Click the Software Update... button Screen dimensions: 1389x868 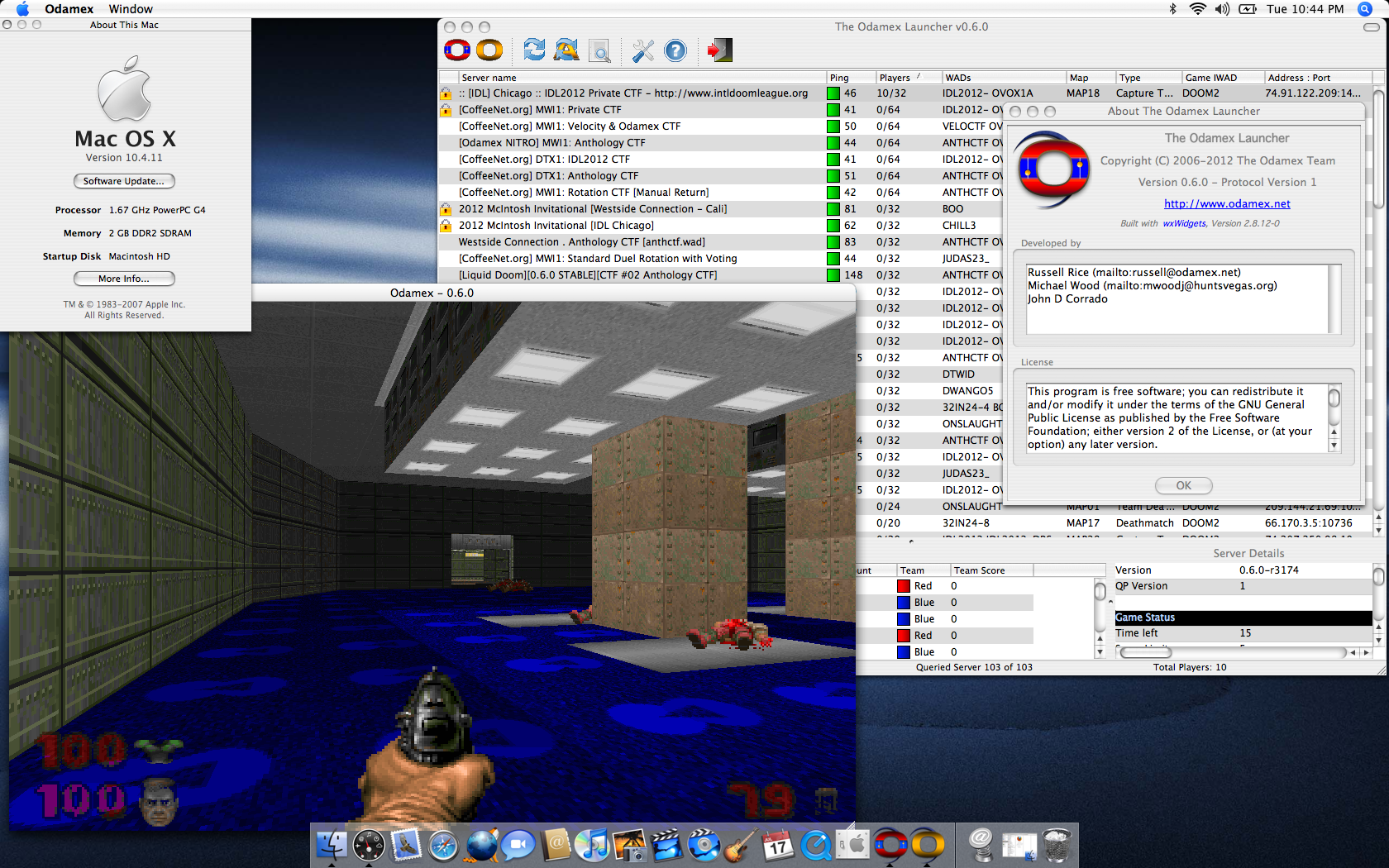point(124,181)
